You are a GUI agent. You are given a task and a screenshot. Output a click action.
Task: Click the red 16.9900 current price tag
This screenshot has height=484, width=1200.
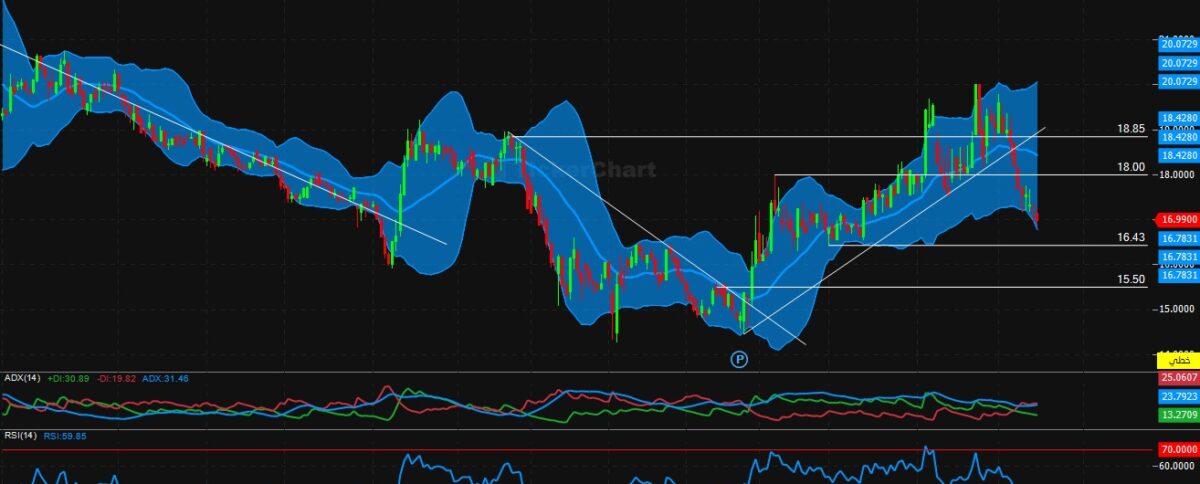(x=1177, y=219)
